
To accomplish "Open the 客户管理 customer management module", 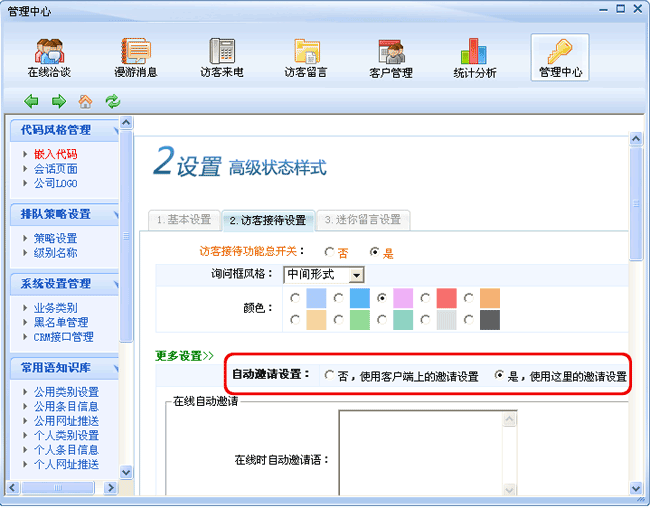I will 391,58.
